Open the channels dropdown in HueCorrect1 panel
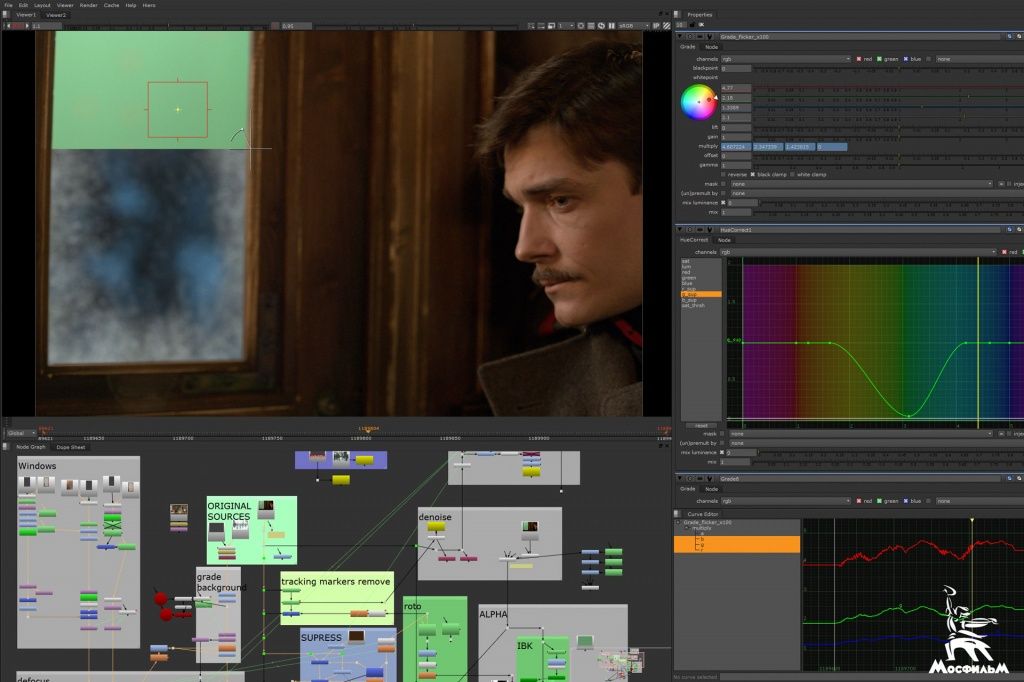Image resolution: width=1024 pixels, height=682 pixels. coord(859,252)
